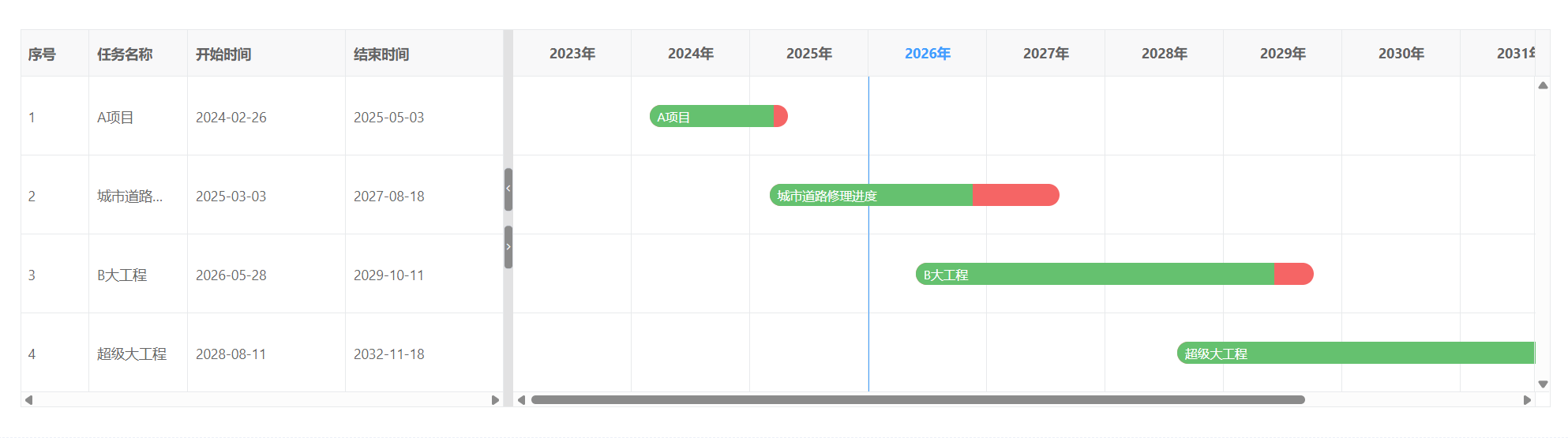Click the table scrollbar right arrow

[495, 400]
